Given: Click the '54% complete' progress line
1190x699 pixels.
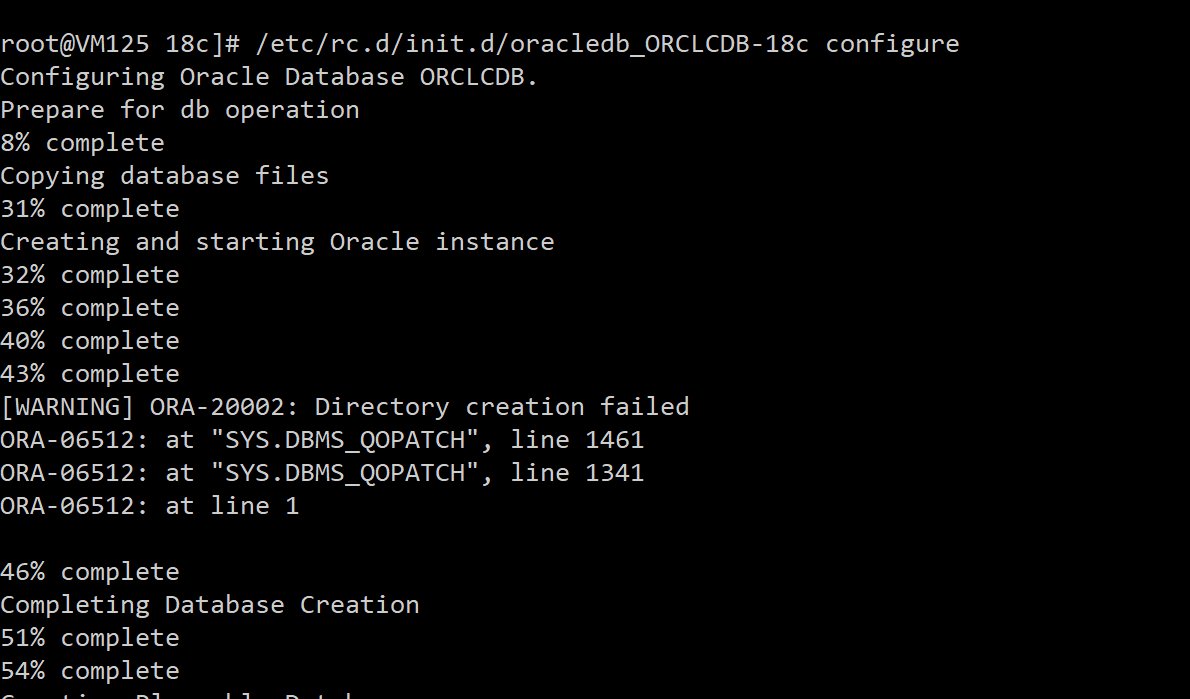Looking at the screenshot, I should click(x=90, y=671).
